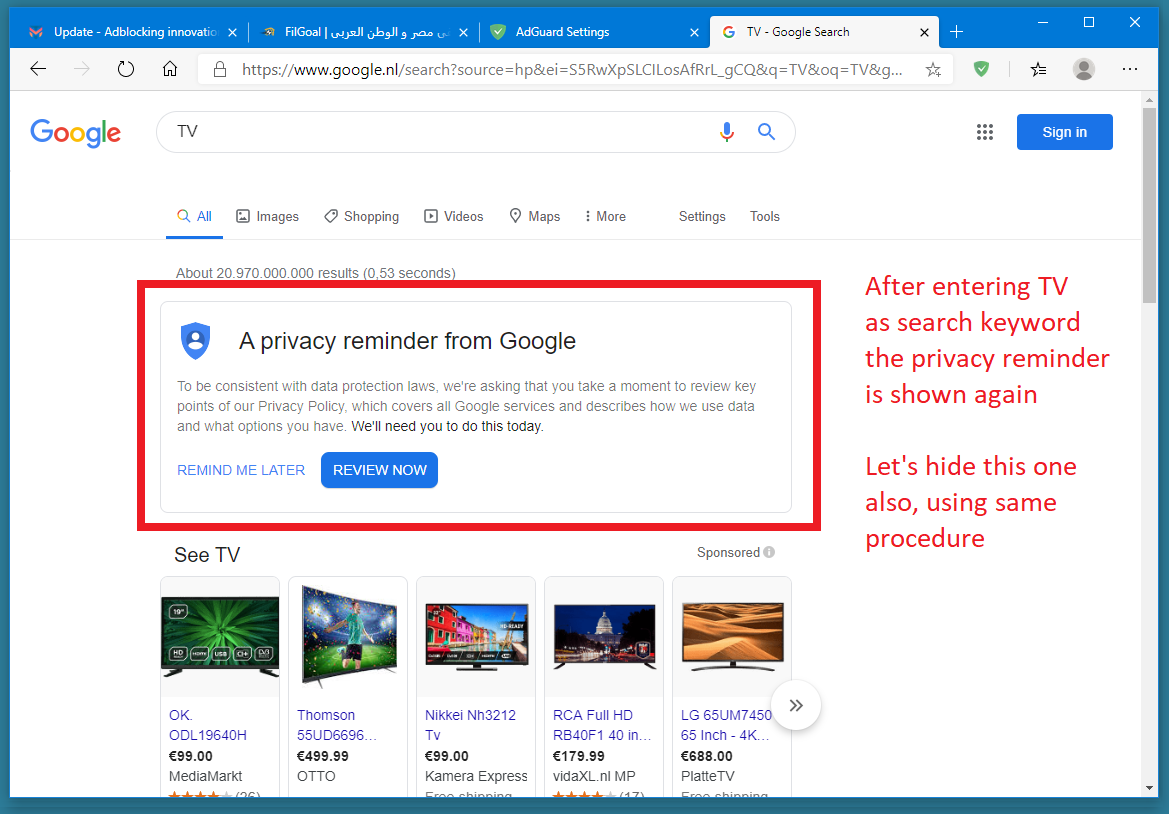Click the privacy shield icon in reminder
This screenshot has height=814, width=1172.
pos(195,341)
